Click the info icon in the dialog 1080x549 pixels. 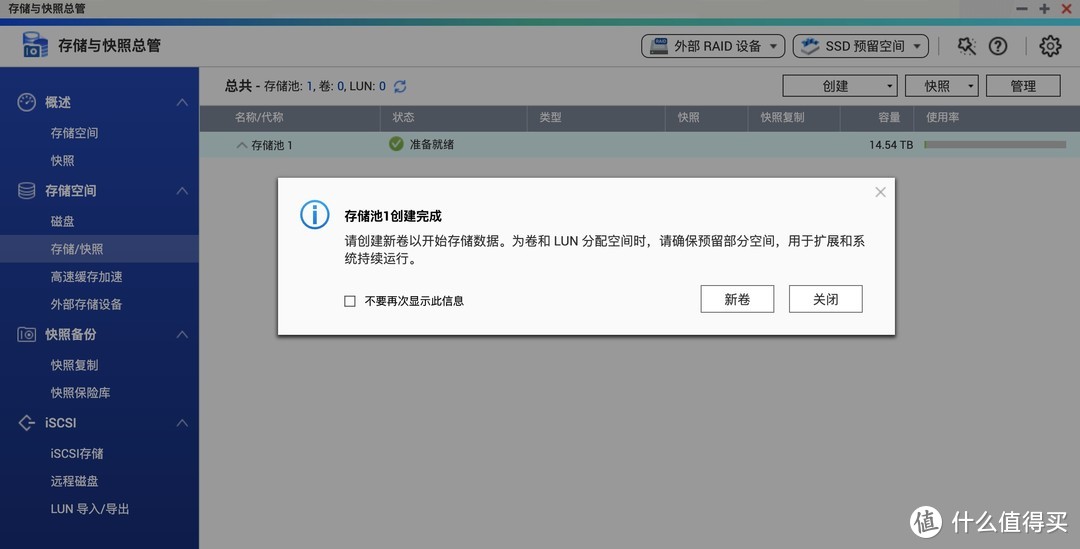pos(315,215)
